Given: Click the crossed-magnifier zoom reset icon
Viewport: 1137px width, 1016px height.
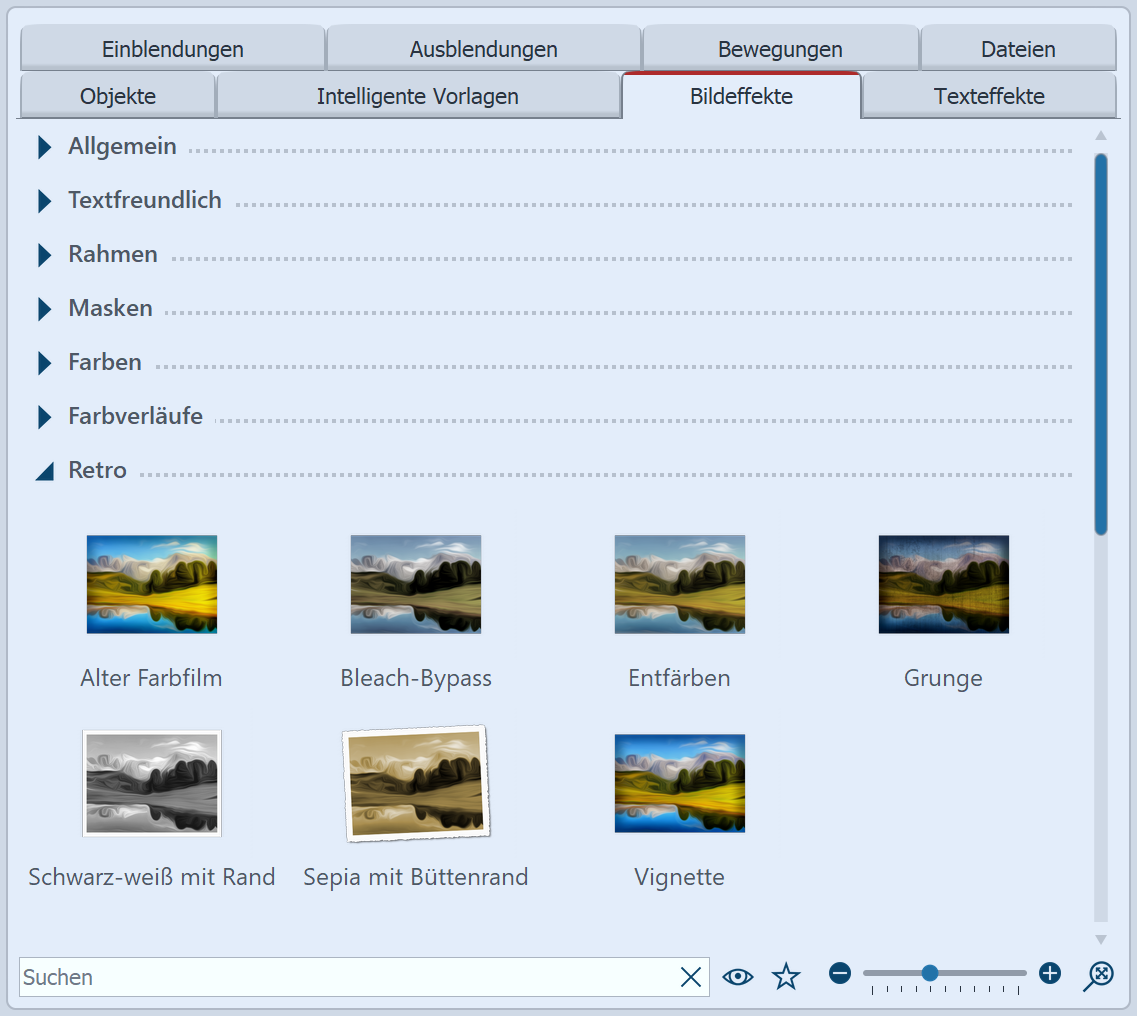Looking at the screenshot, I should click(1098, 976).
